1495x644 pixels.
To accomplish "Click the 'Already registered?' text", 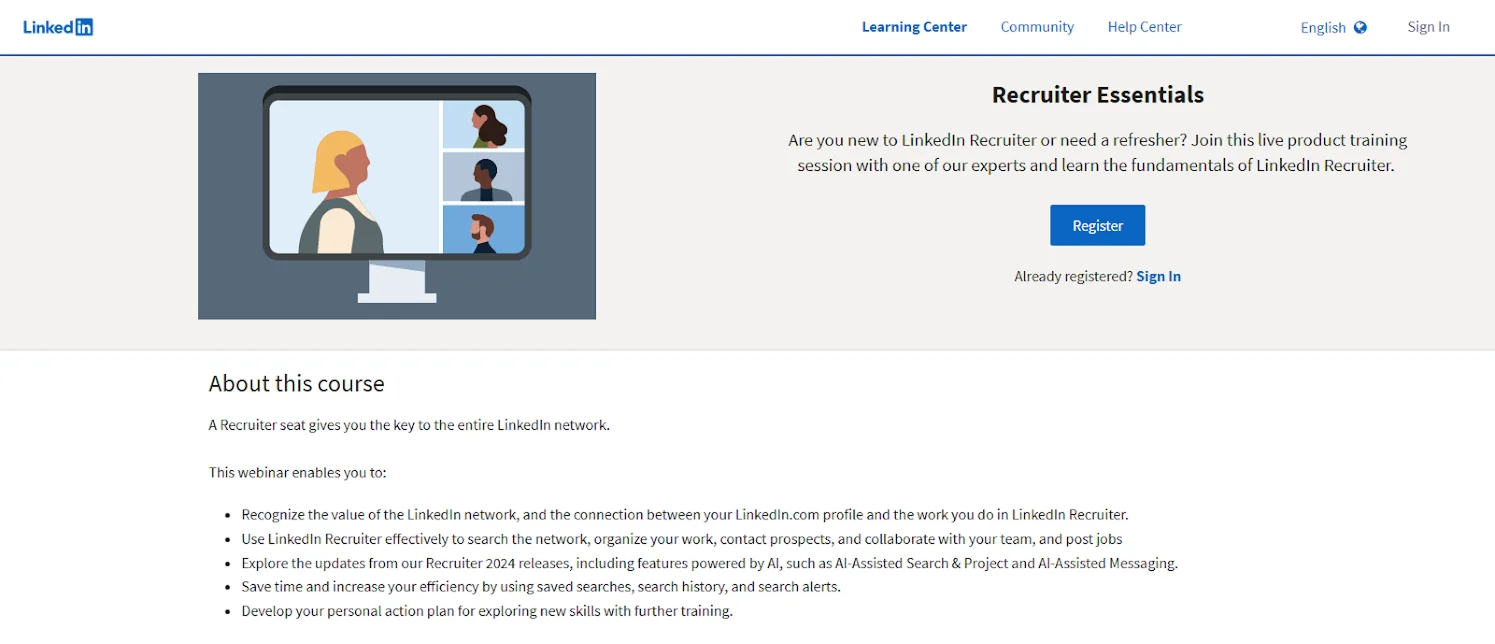I will (1073, 276).
